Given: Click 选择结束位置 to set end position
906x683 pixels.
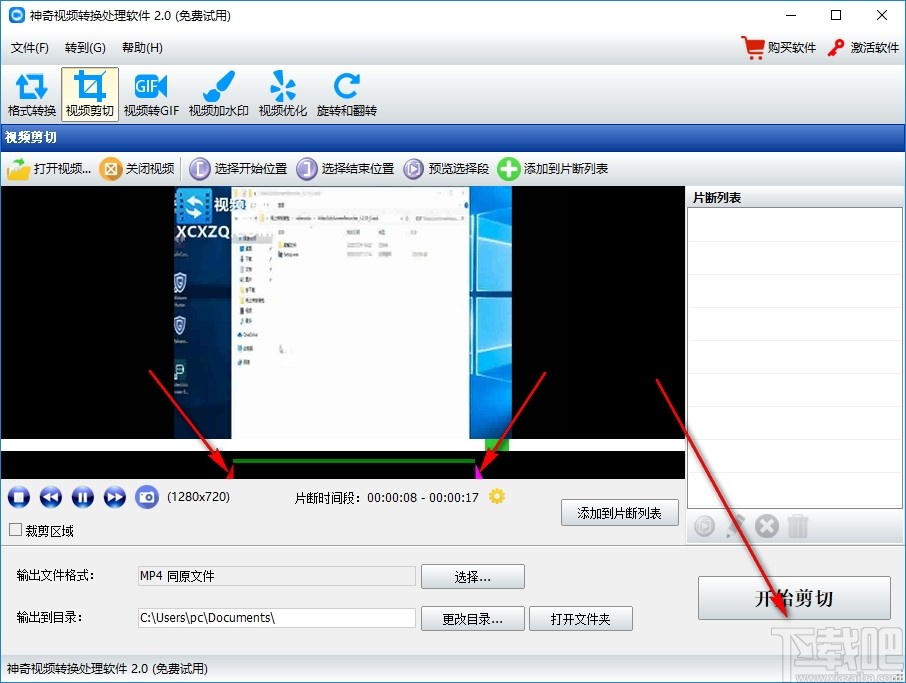Looking at the screenshot, I should (345, 169).
